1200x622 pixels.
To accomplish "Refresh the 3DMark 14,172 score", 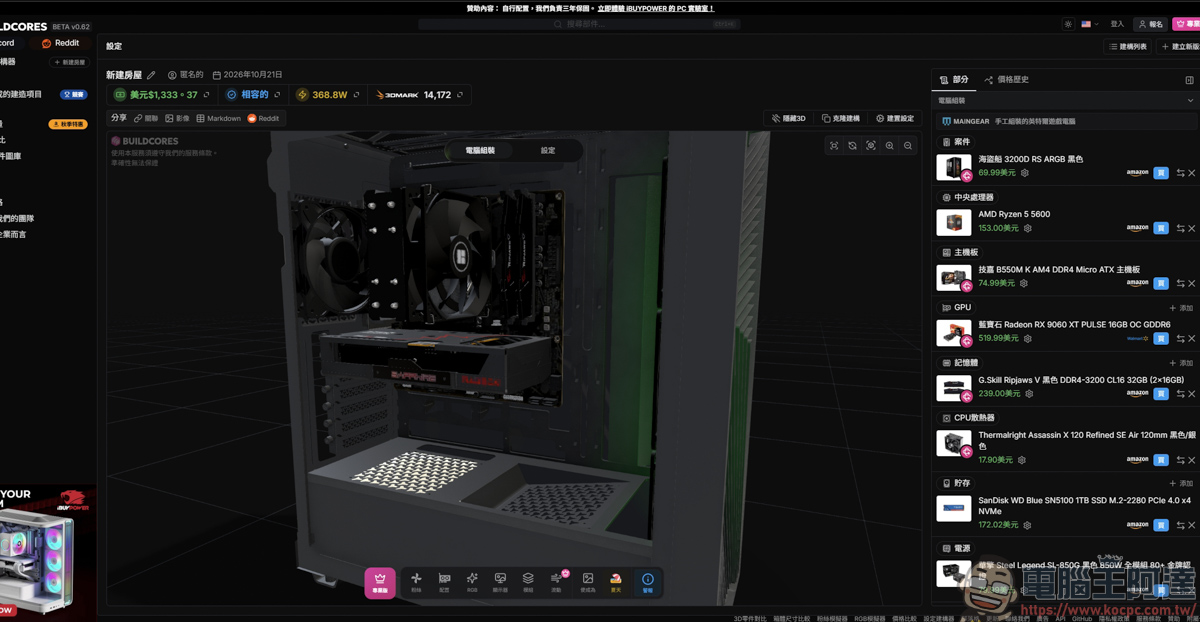I will [461, 95].
